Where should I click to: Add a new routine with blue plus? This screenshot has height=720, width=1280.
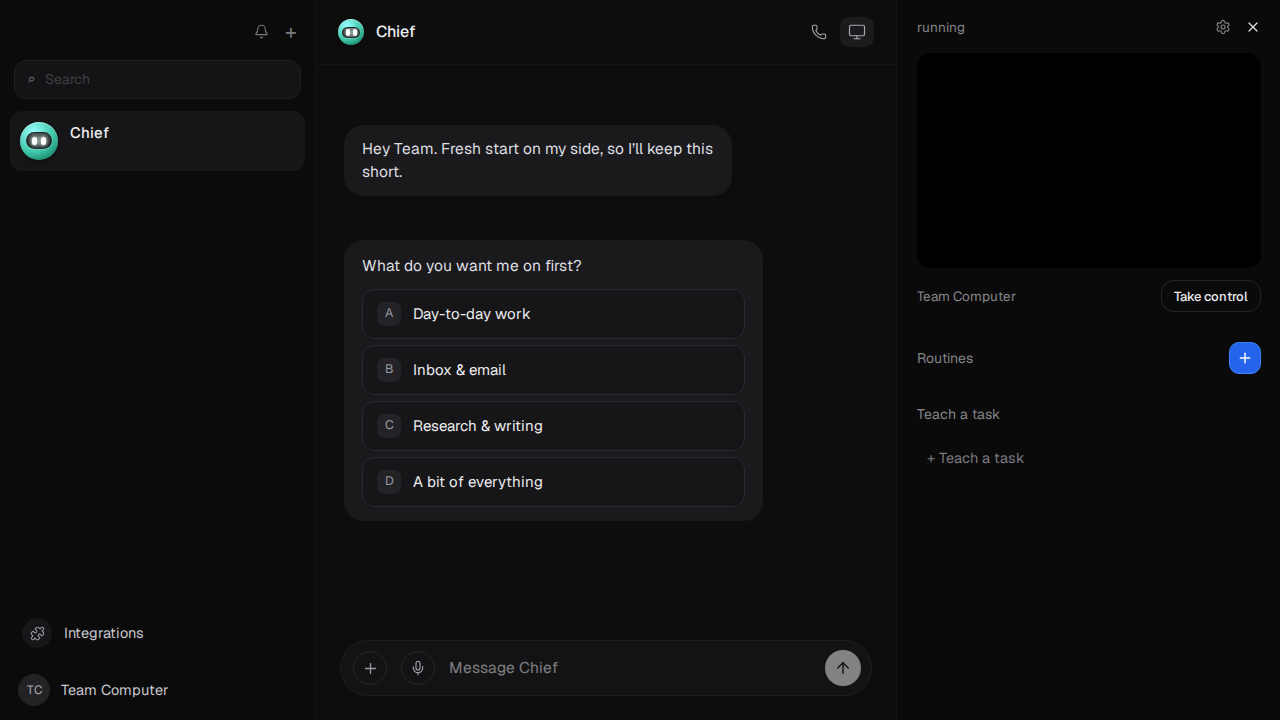pyautogui.click(x=1245, y=358)
